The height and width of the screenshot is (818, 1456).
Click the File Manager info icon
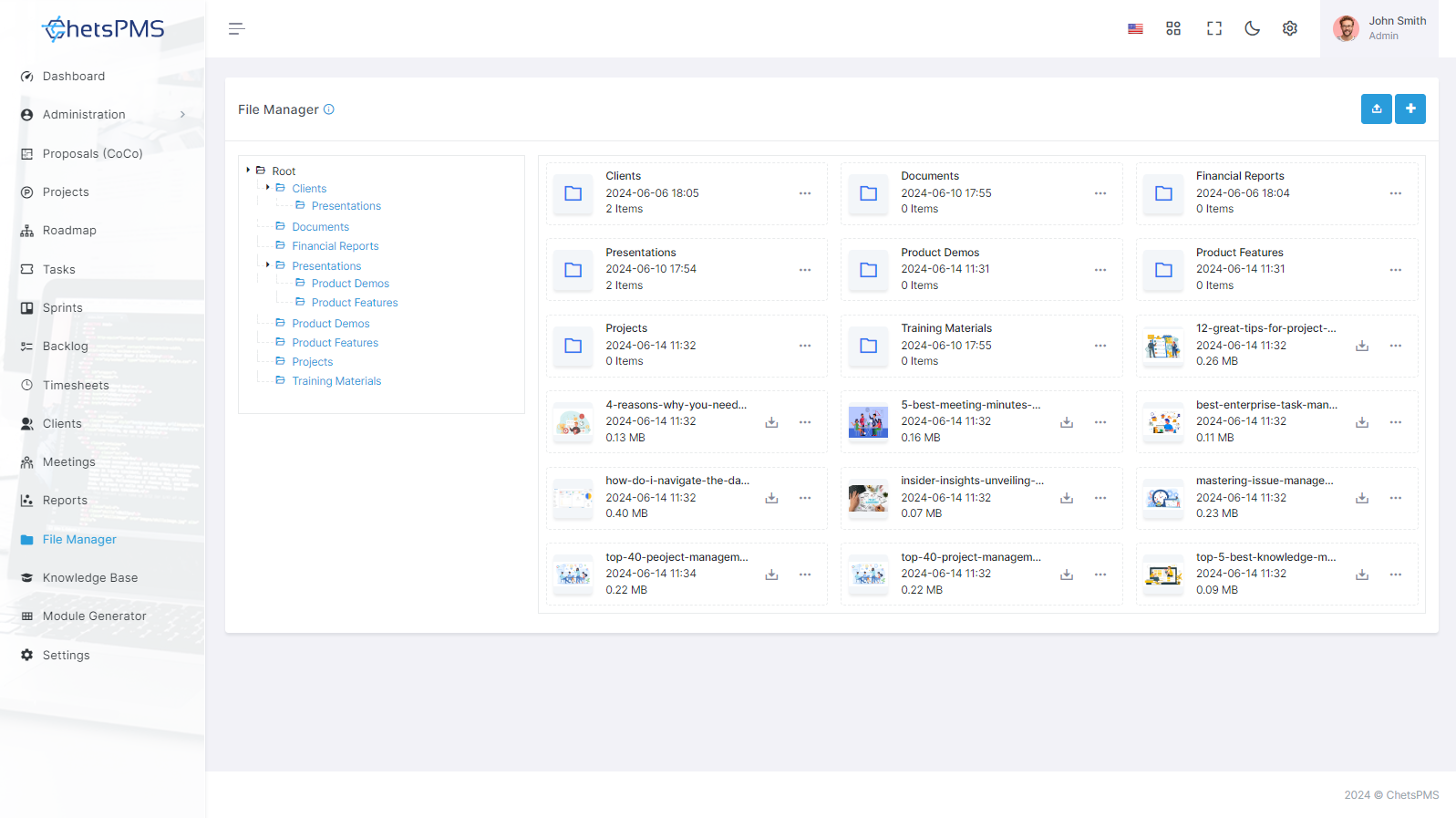pos(329,109)
